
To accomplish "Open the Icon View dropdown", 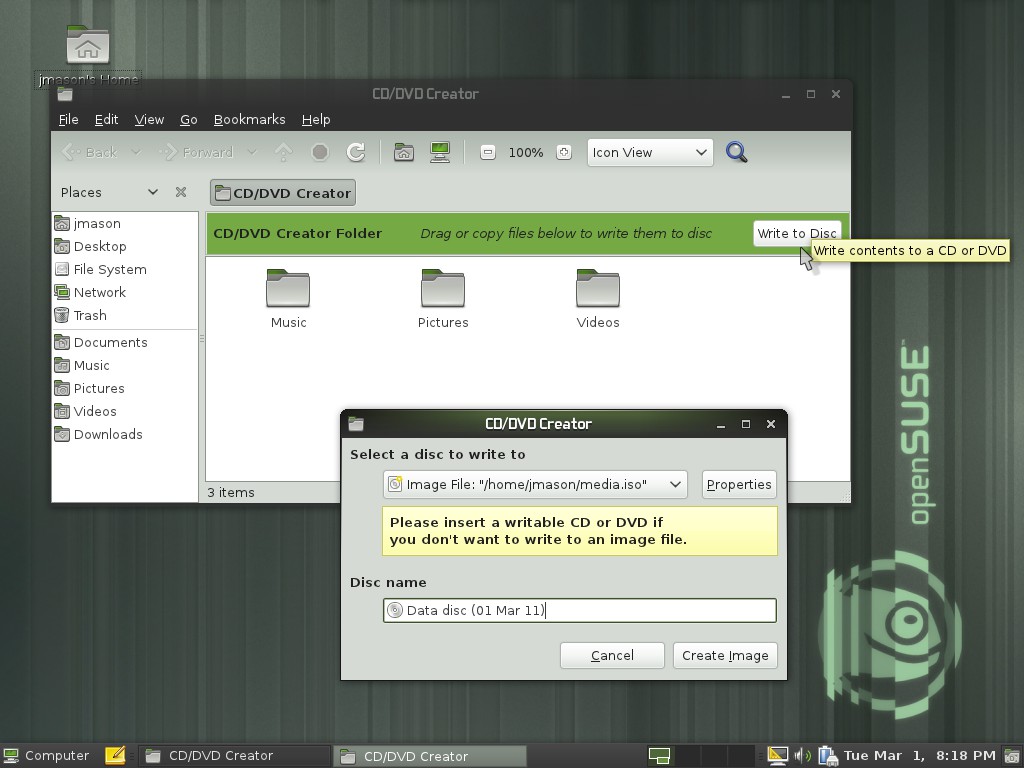I will click(x=649, y=152).
